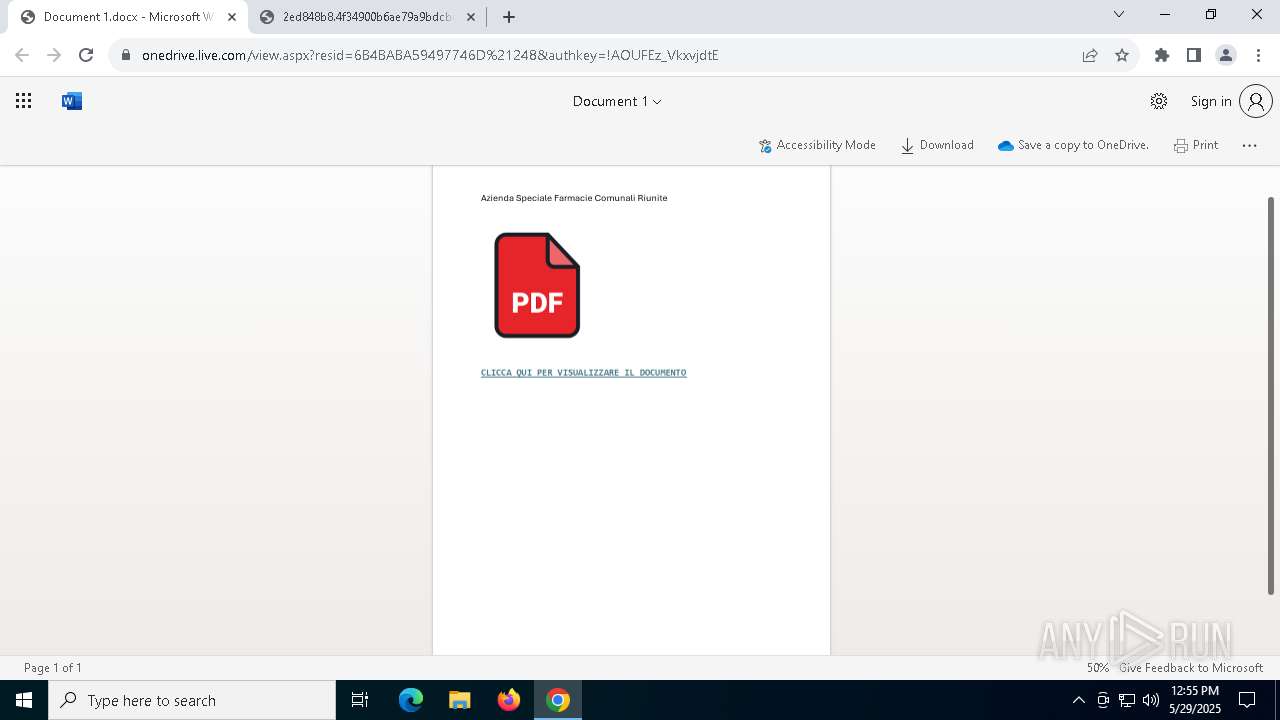Click the document vertical scrollbar

point(1271,395)
